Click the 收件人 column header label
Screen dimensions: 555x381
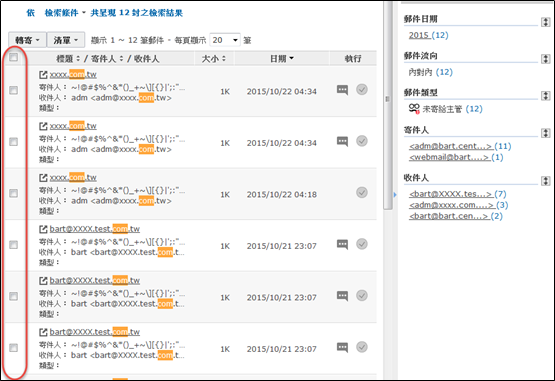click(146, 59)
